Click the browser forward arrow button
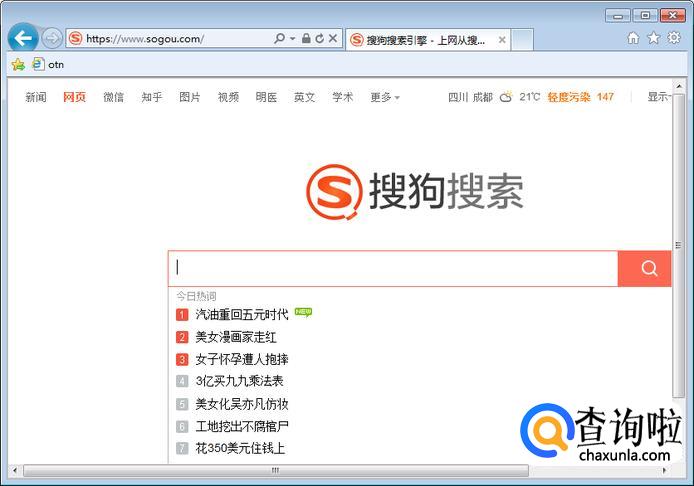Image resolution: width=694 pixels, height=486 pixels. (x=52, y=39)
